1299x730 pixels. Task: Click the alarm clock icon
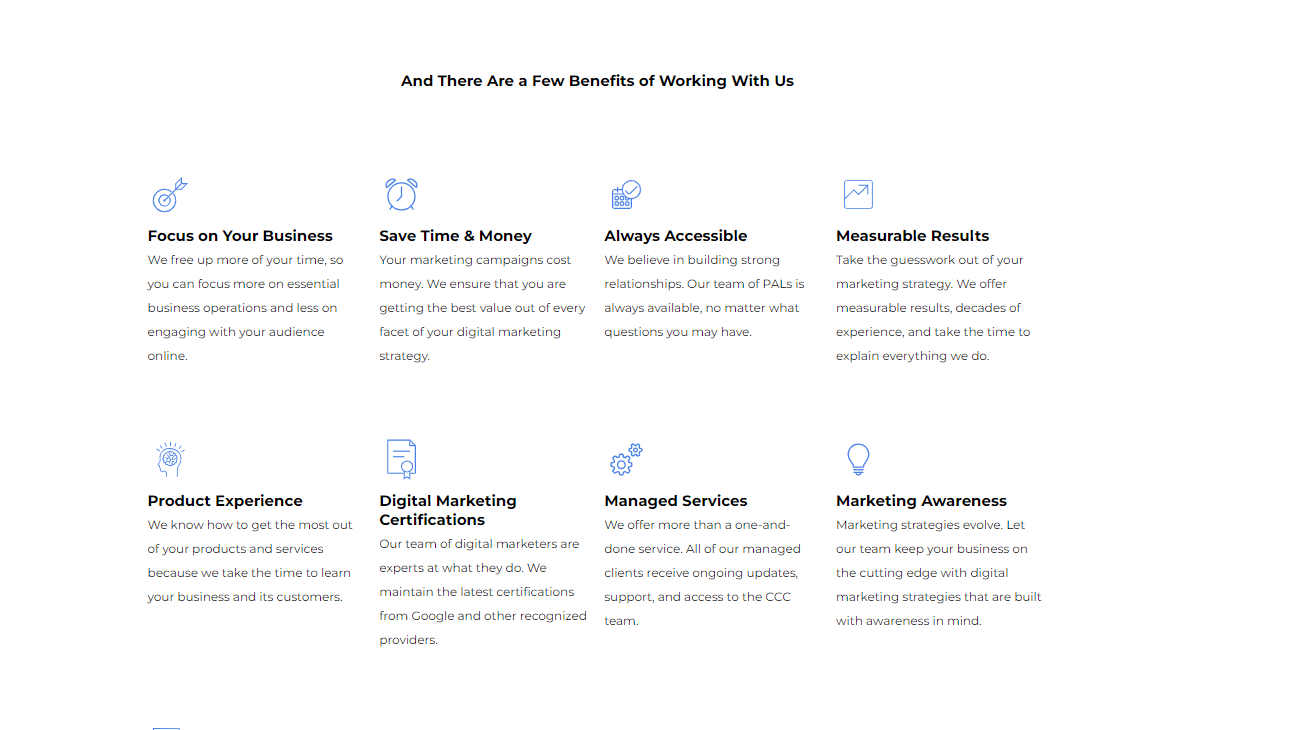[x=401, y=194]
